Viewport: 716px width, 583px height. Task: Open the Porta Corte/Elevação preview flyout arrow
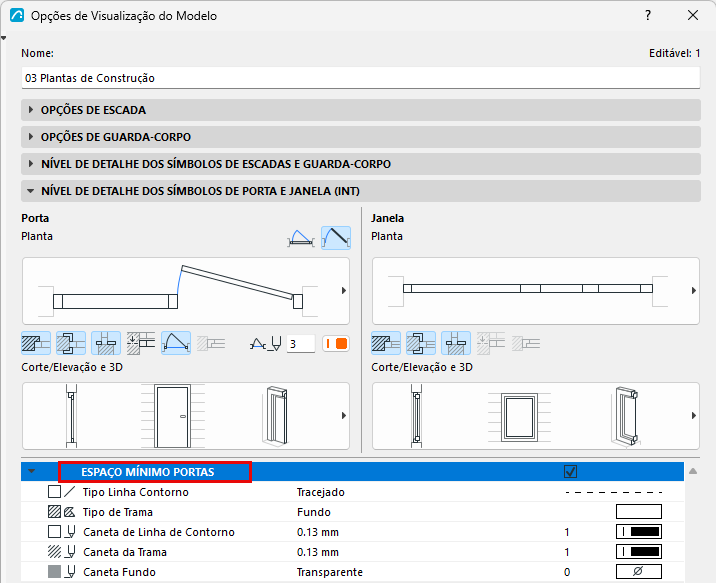pos(344,415)
